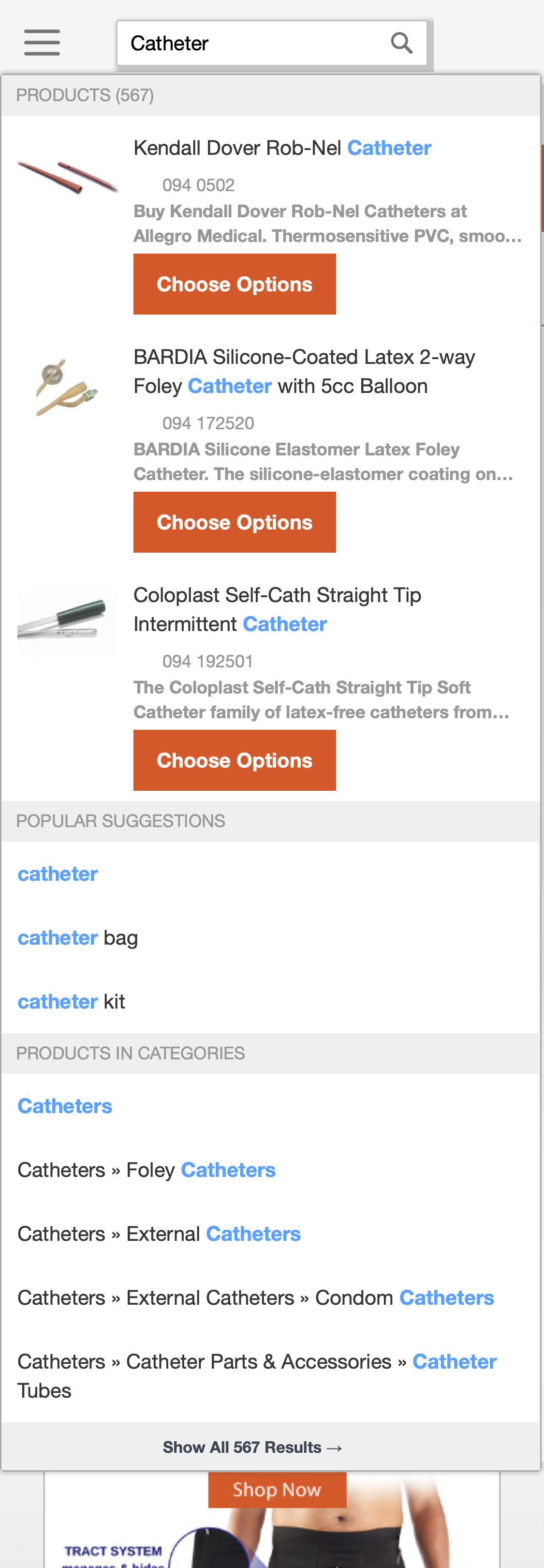Choose the catheter bag suggestion
This screenshot has height=1568, width=544.
click(77, 937)
